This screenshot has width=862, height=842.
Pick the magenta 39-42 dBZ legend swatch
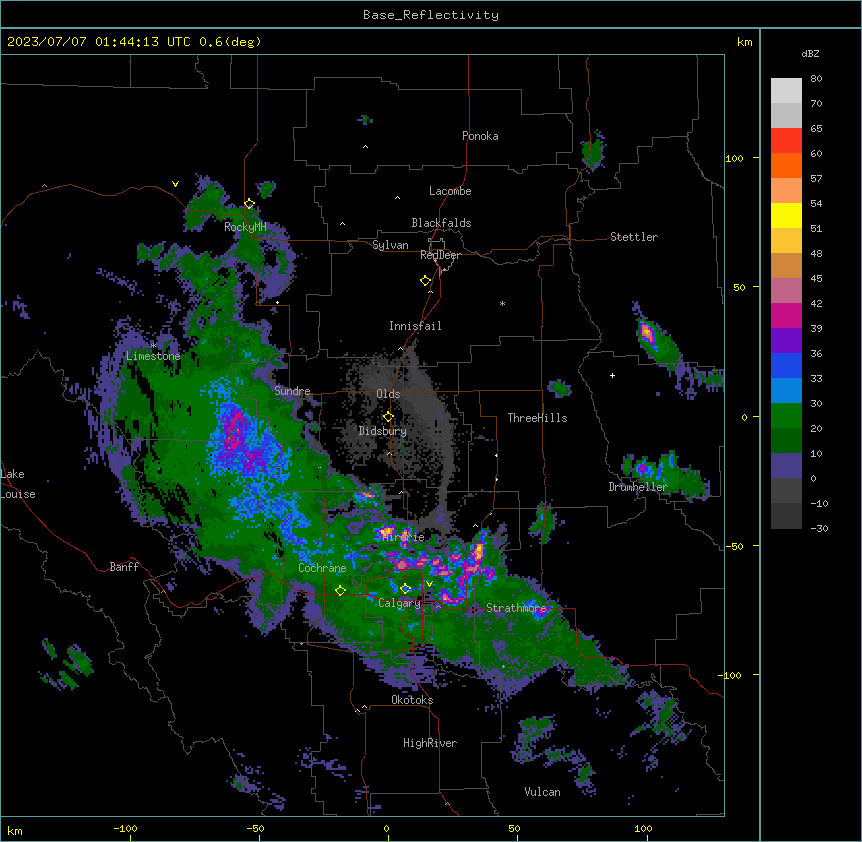786,316
